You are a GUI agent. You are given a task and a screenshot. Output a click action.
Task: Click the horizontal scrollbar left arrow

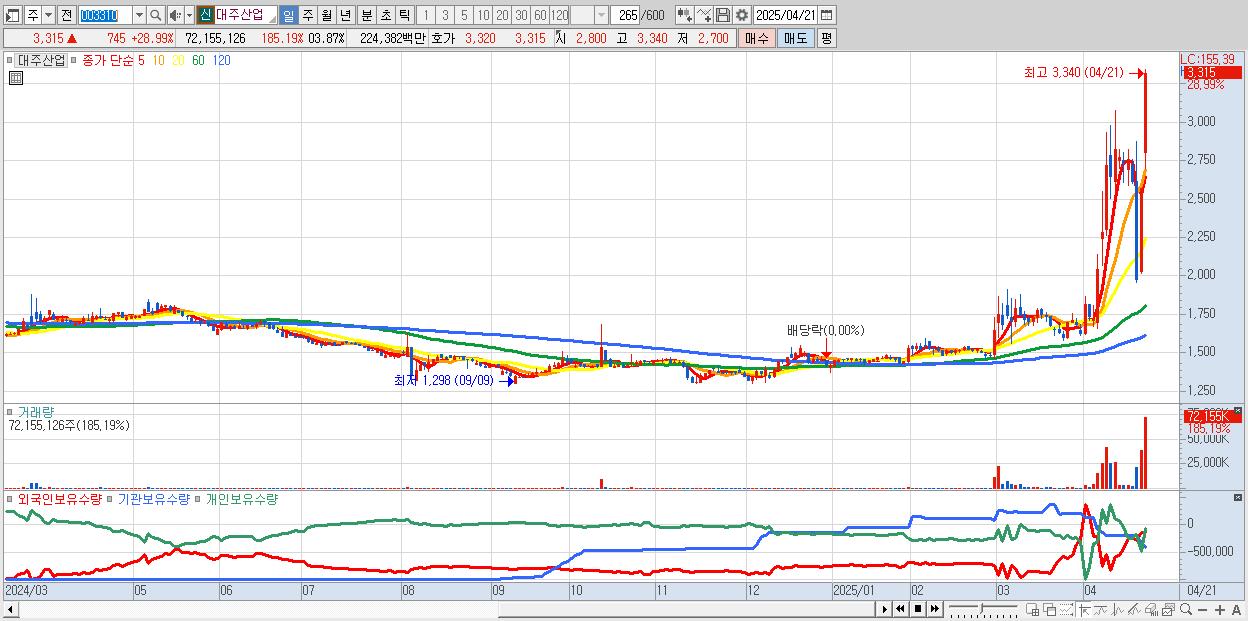click(x=10, y=609)
